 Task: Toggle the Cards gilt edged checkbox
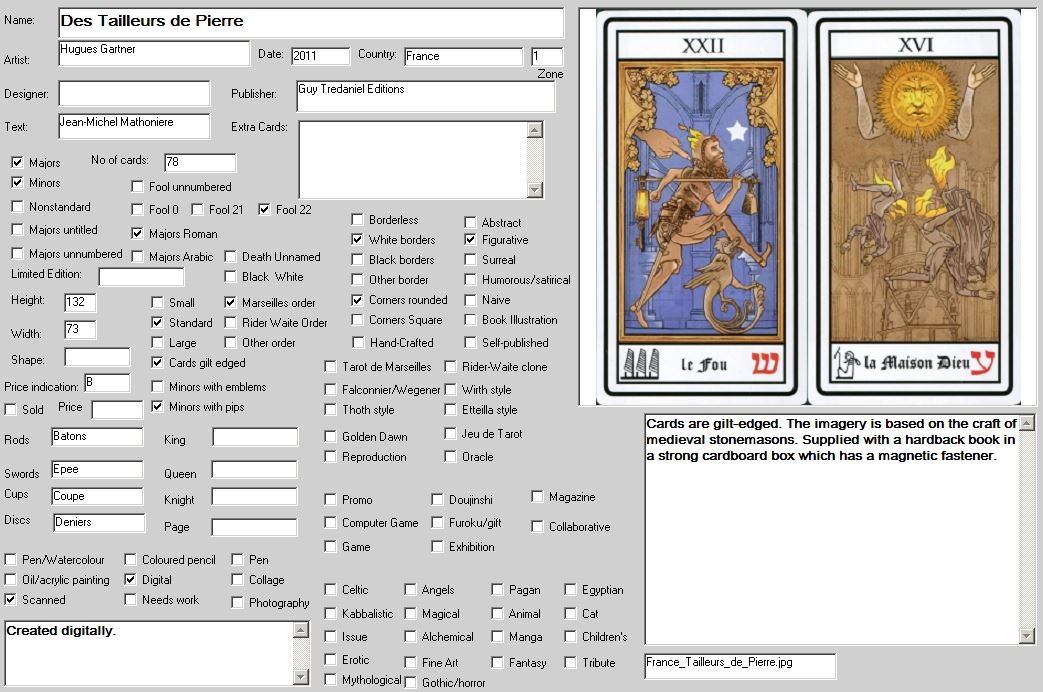click(158, 363)
